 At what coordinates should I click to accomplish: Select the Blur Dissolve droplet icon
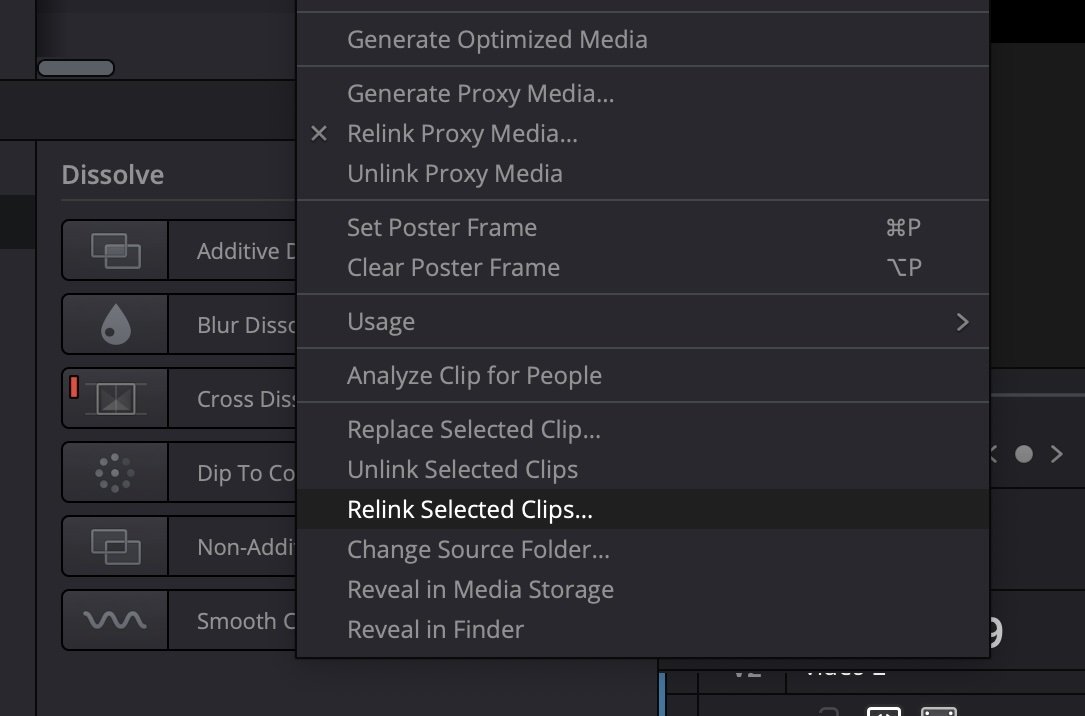pos(115,325)
